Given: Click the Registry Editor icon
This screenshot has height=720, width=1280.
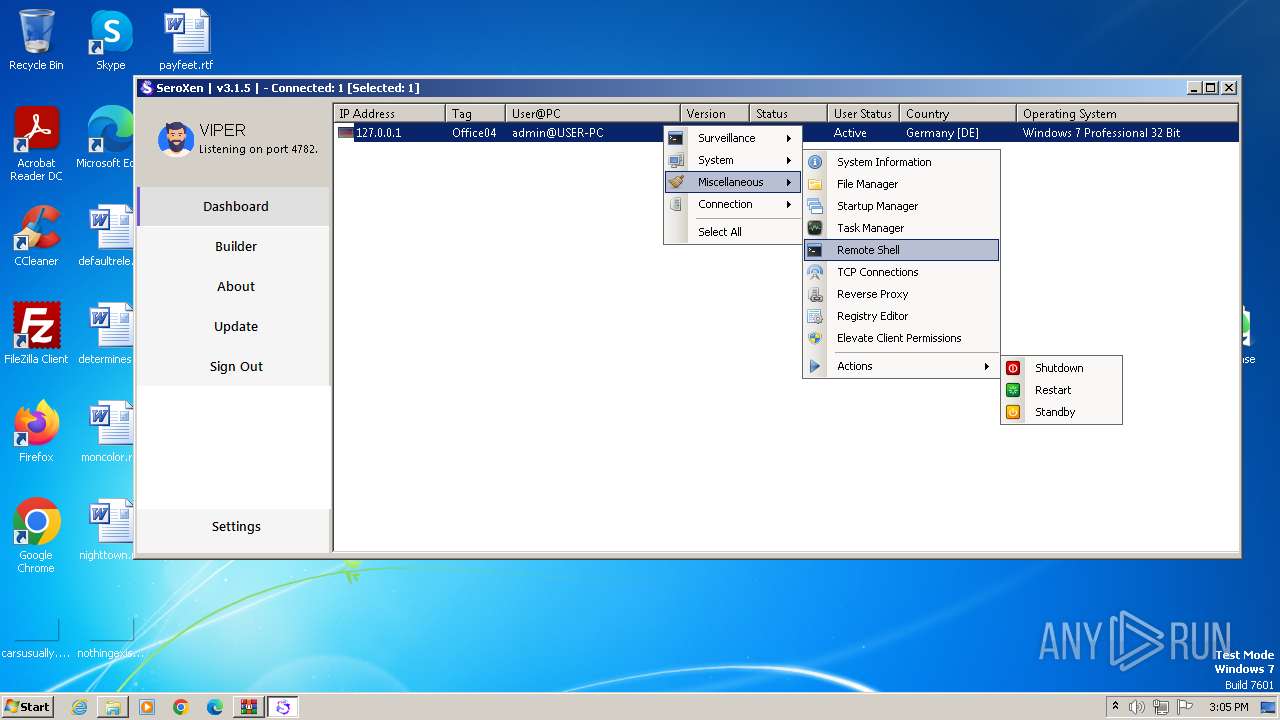Looking at the screenshot, I should coord(815,316).
